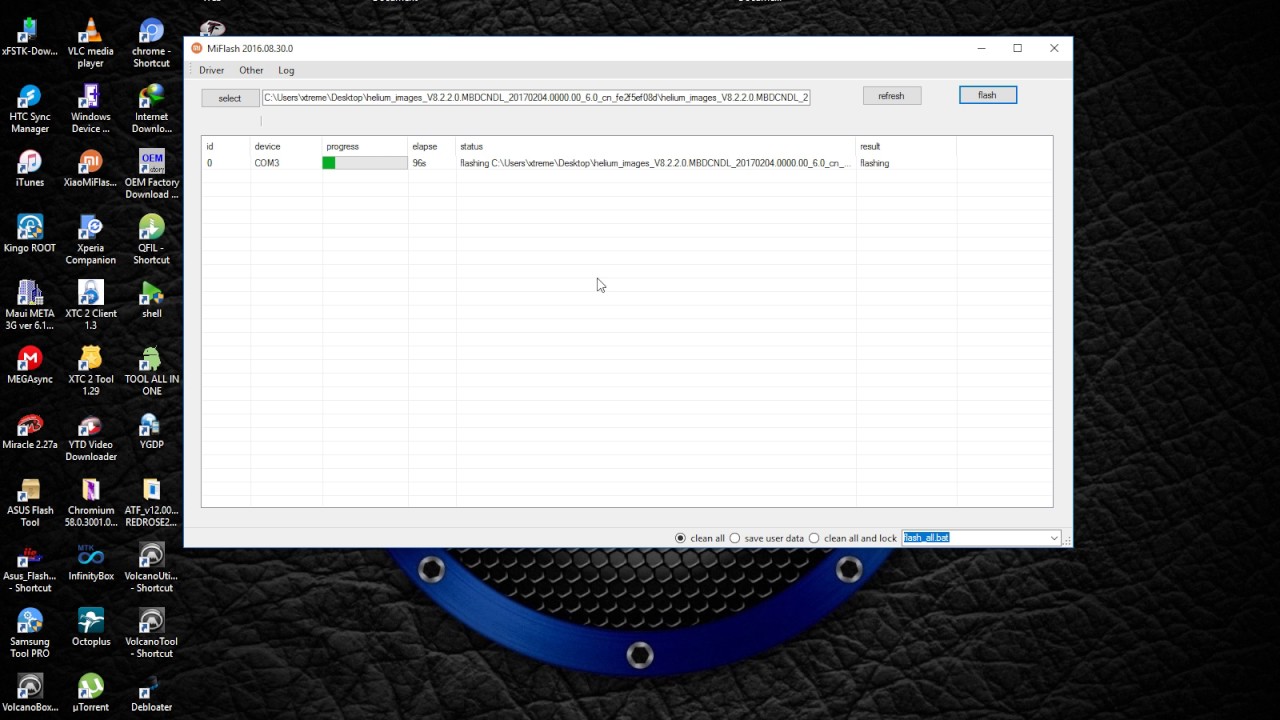Click the result column header

point(906,146)
